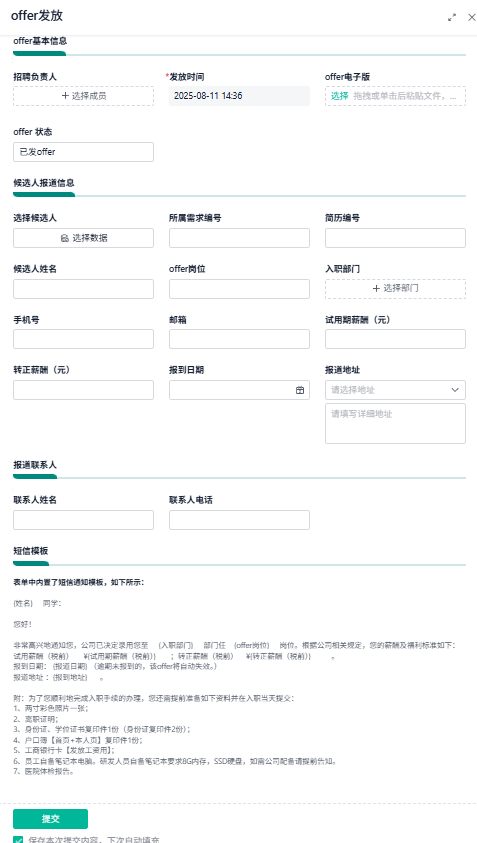Click the 联系人电话 input field
Screen dimensions: 477x843
click(x=239, y=520)
